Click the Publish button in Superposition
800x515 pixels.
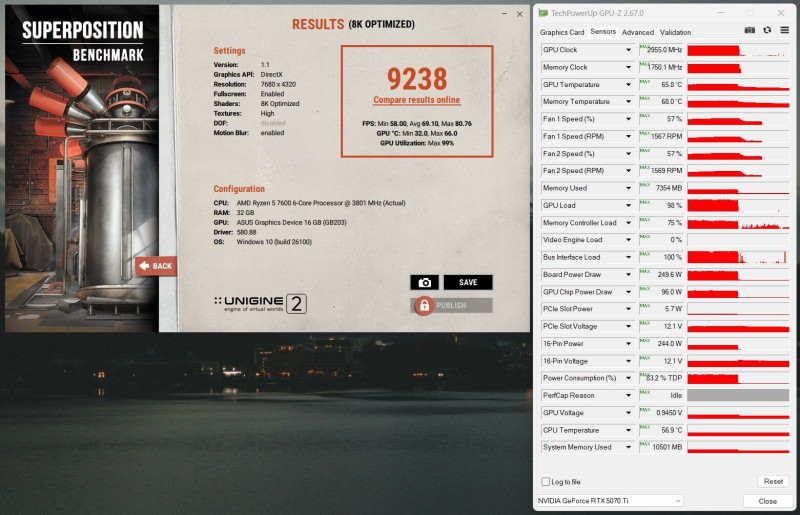tap(452, 305)
